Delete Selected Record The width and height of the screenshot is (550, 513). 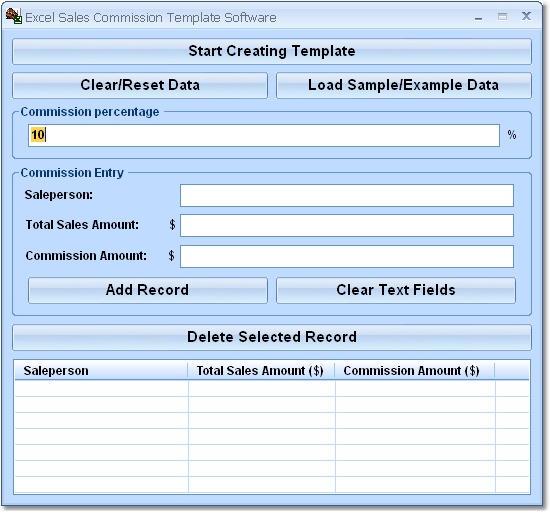pos(272,337)
